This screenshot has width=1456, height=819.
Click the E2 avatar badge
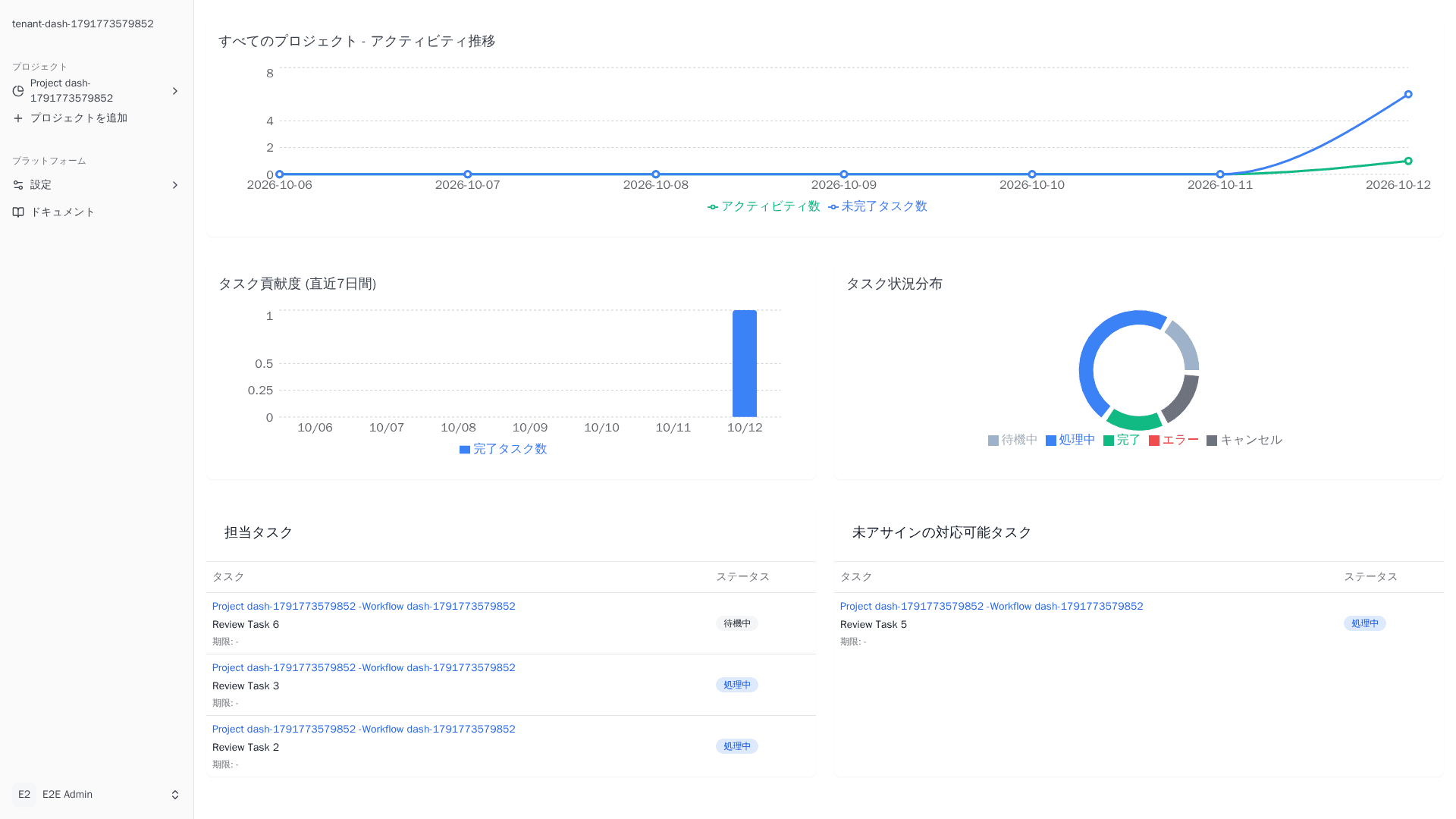click(24, 794)
